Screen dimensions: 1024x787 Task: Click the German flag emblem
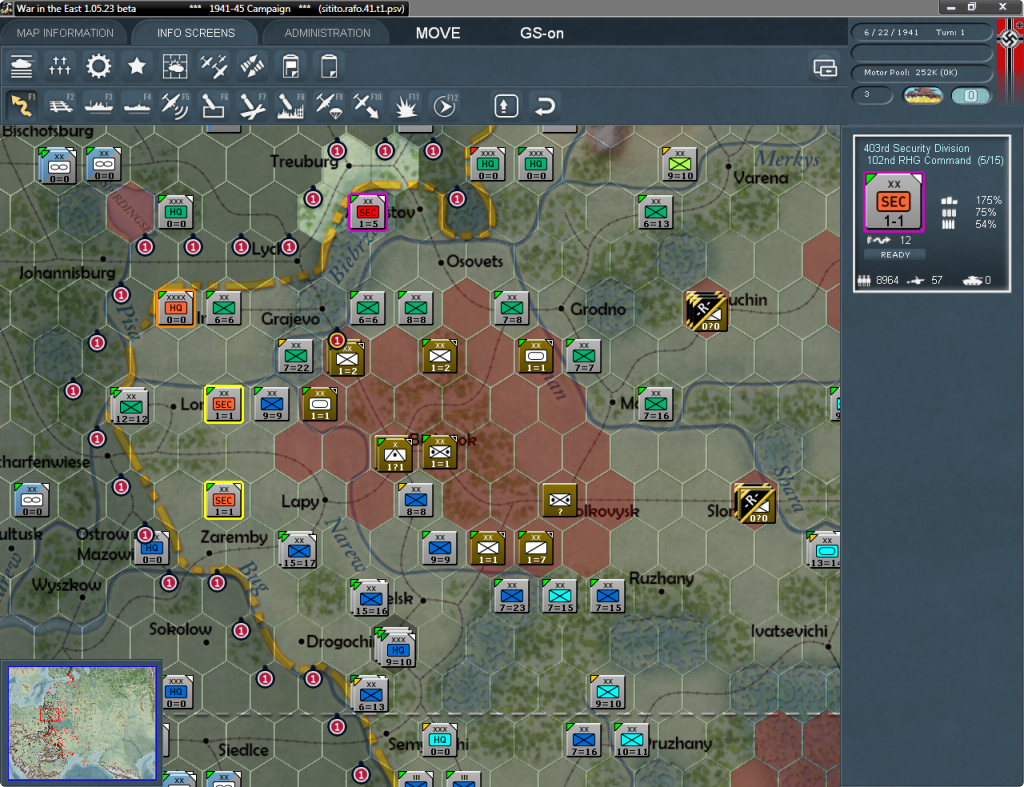pyautogui.click(x=1010, y=39)
